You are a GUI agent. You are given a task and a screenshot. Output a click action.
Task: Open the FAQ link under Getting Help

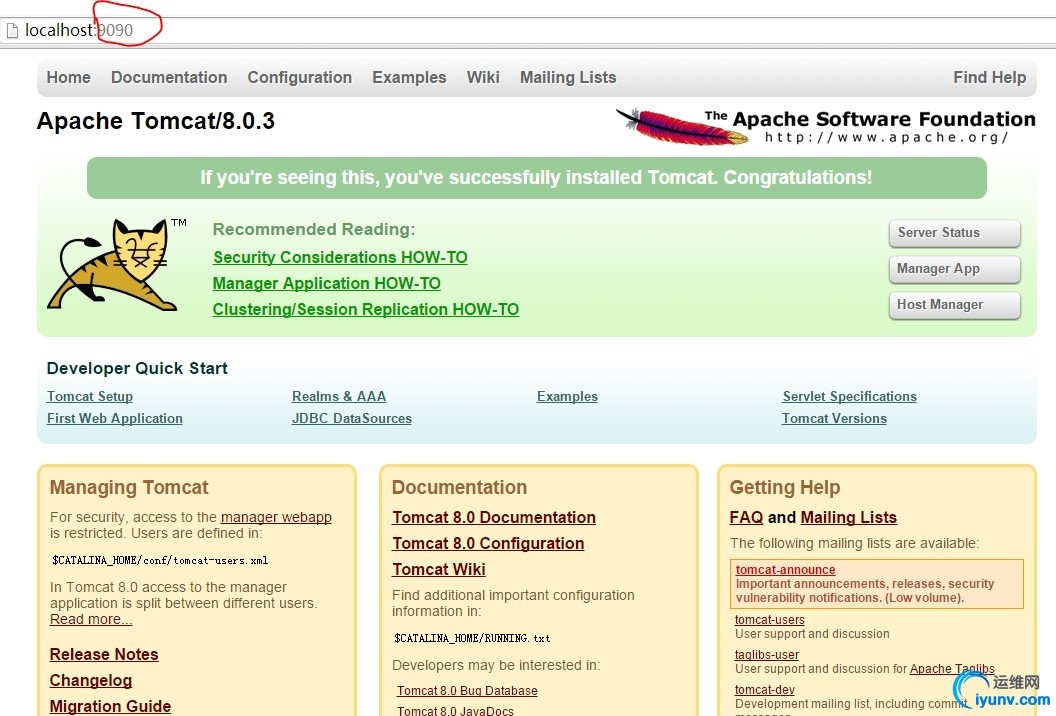point(746,517)
